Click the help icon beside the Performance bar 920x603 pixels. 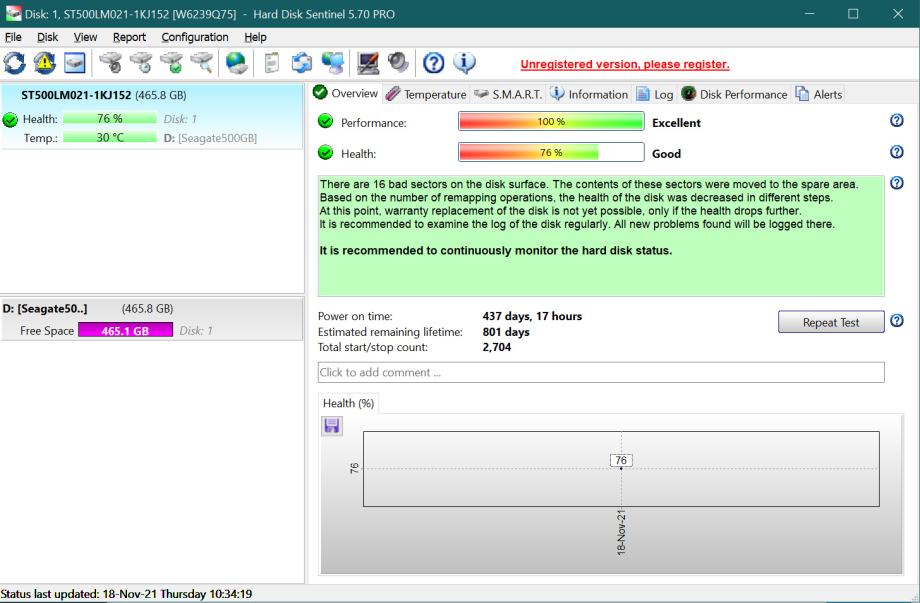(x=897, y=120)
